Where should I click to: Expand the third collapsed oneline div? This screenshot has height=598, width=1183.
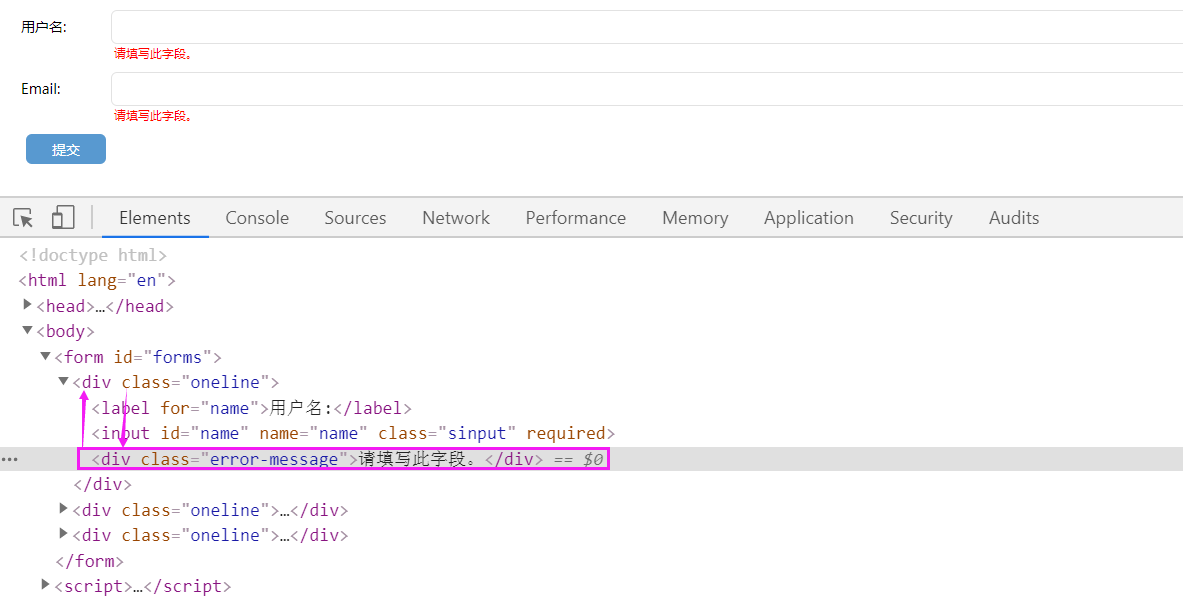pos(64,534)
